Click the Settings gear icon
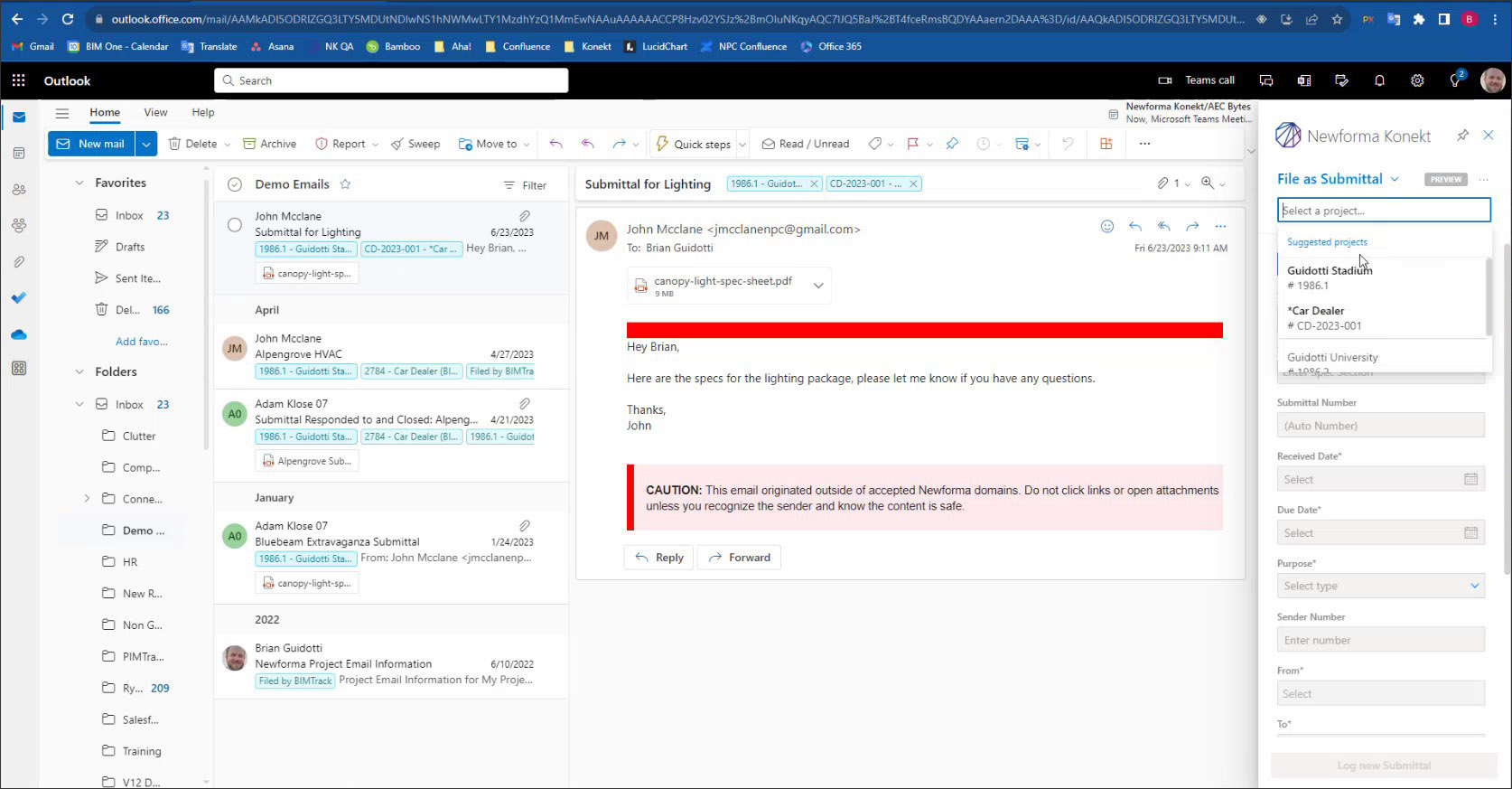Screen dimensions: 1512x789 click(x=1417, y=80)
